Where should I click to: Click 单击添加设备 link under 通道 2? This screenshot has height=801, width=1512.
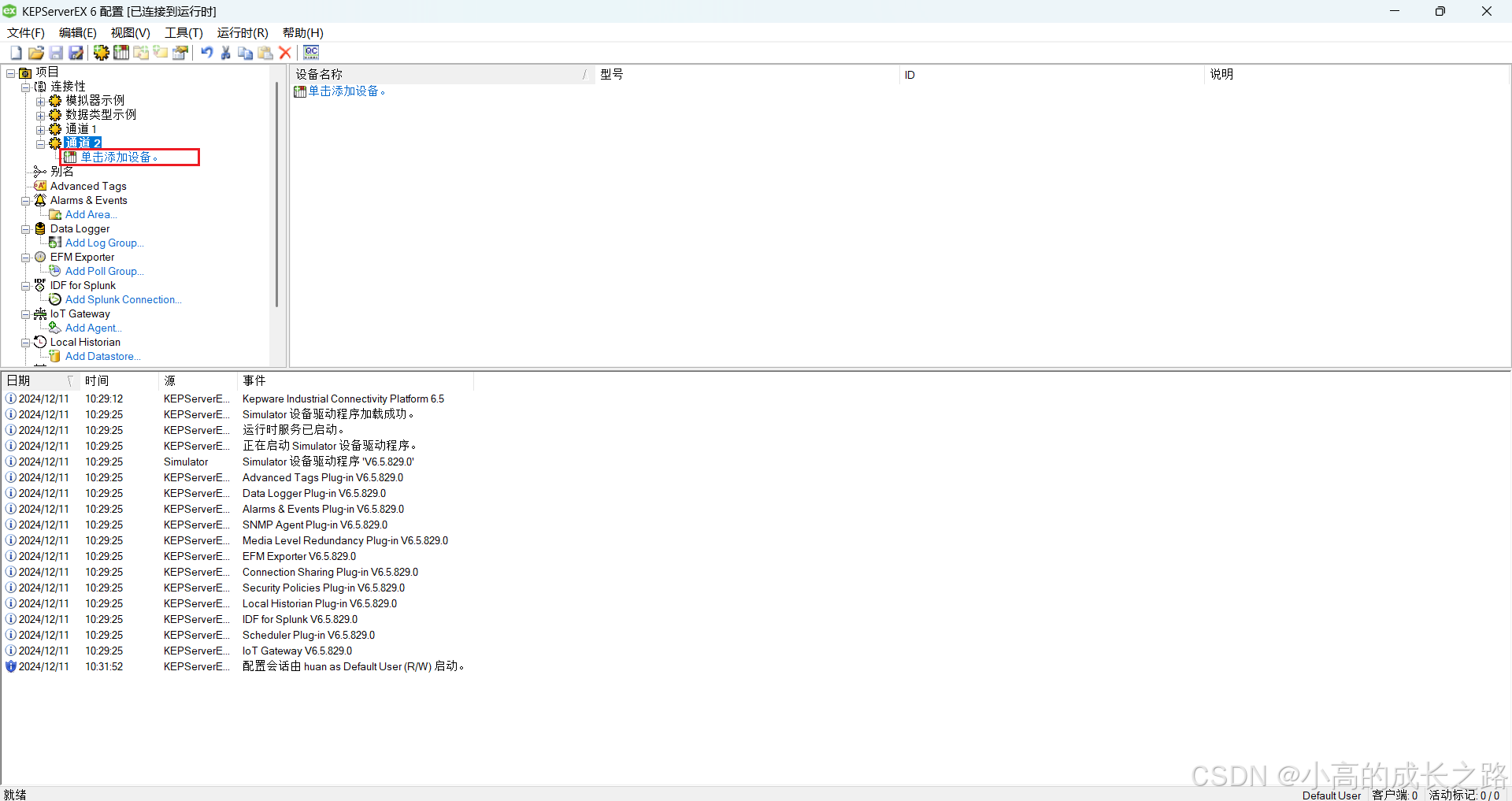(119, 158)
